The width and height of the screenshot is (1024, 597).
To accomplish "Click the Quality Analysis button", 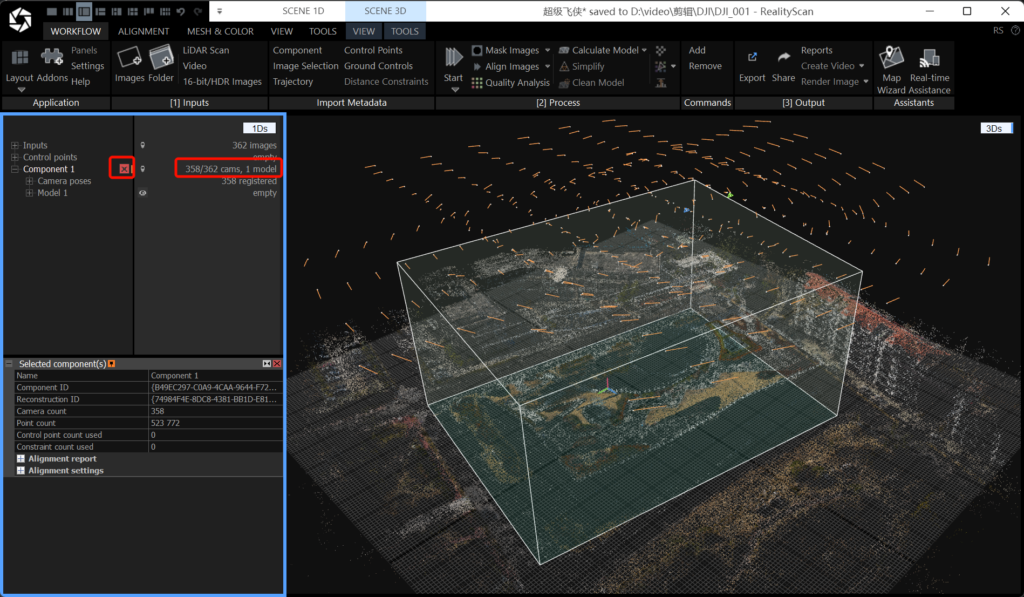I will tap(517, 83).
